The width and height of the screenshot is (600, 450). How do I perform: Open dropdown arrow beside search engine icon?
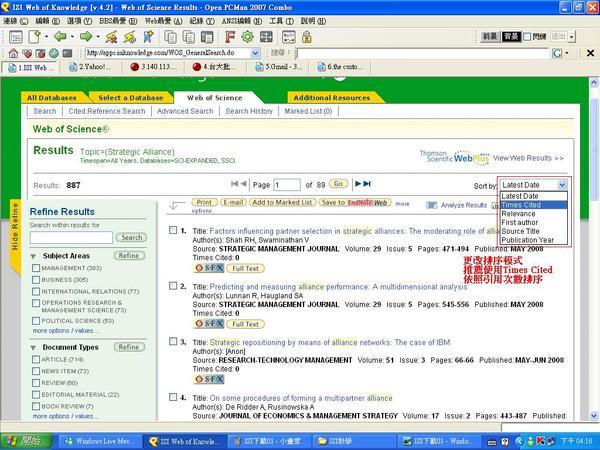[x=567, y=53]
